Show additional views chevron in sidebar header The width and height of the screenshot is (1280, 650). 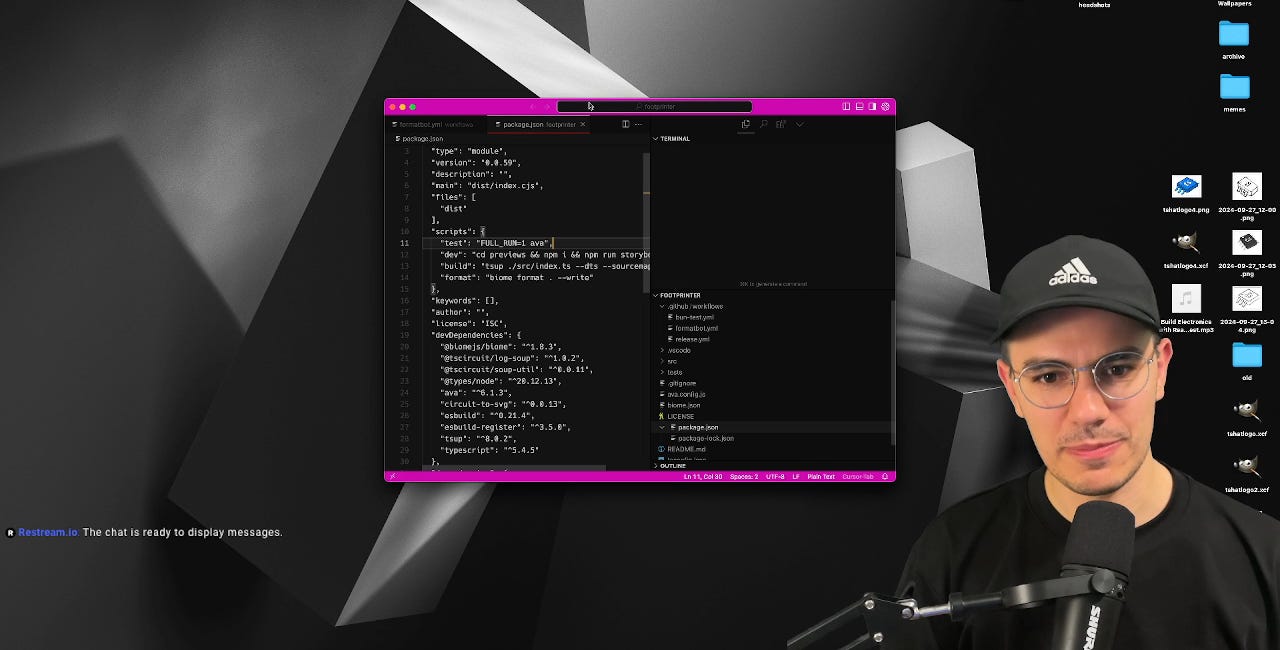pos(799,124)
